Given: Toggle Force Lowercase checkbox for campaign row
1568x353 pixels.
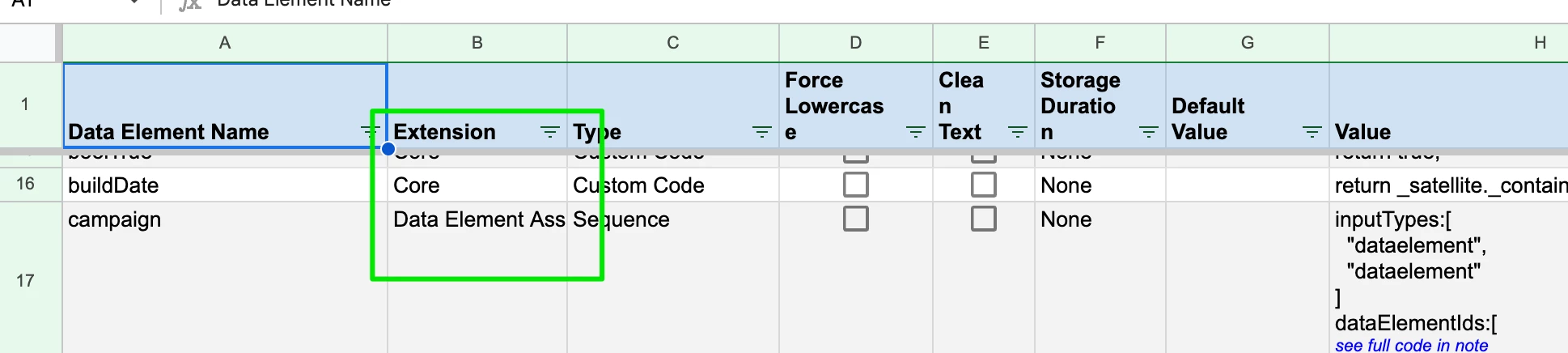Looking at the screenshot, I should pos(856,219).
